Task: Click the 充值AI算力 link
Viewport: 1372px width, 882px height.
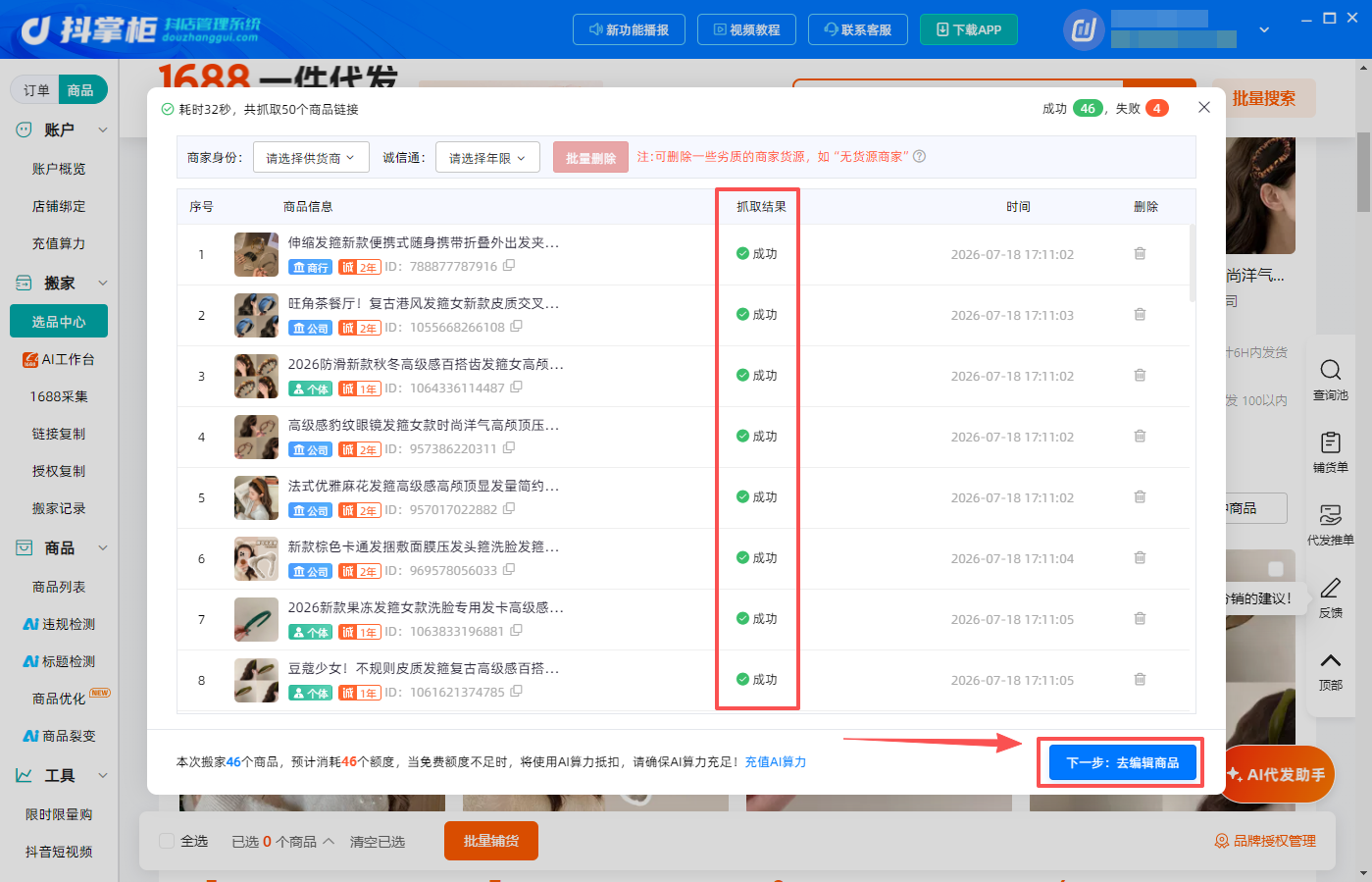Action: [776, 761]
